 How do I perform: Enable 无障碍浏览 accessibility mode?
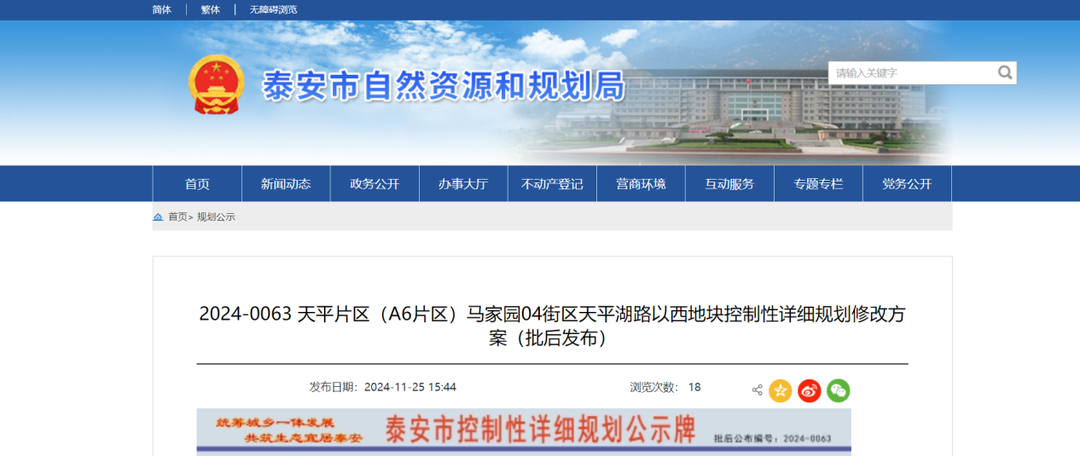click(x=273, y=9)
